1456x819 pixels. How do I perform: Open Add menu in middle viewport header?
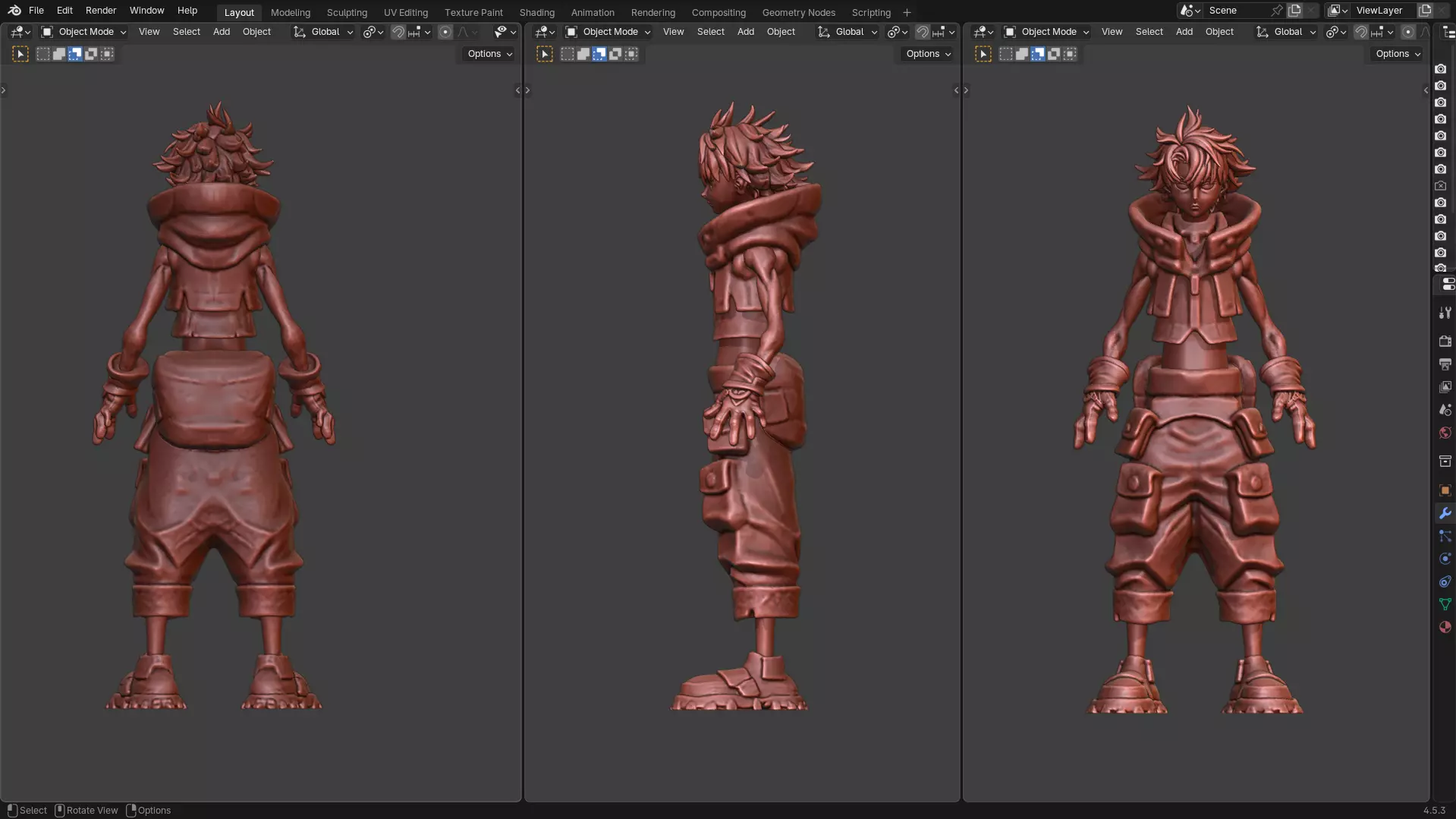click(746, 32)
